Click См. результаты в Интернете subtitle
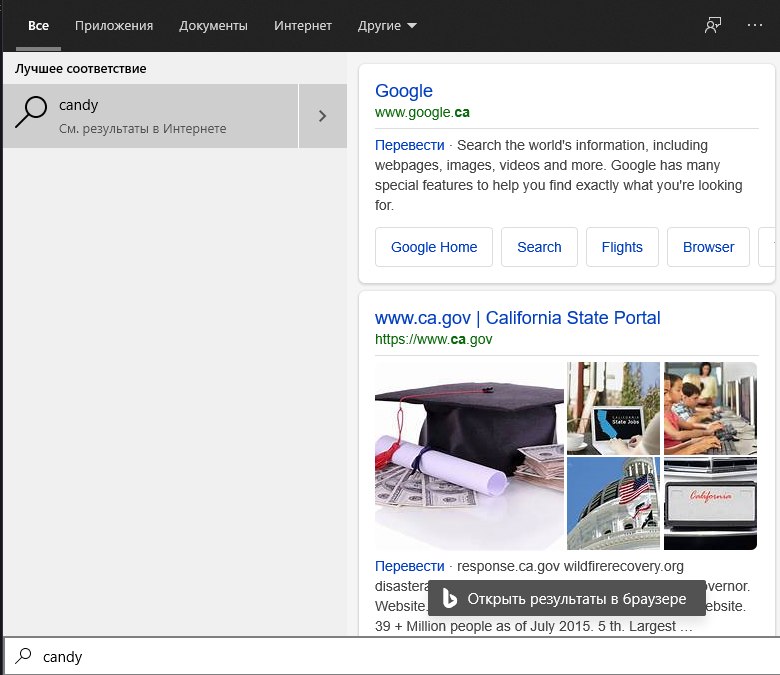This screenshot has width=780, height=675. (x=142, y=129)
